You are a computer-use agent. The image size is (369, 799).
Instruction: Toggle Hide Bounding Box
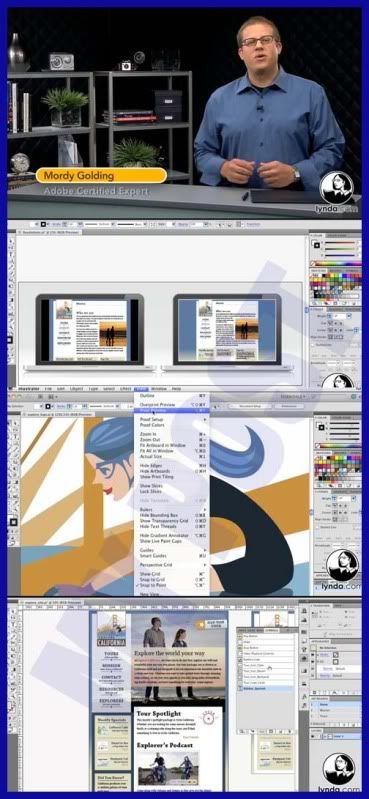pos(172,516)
